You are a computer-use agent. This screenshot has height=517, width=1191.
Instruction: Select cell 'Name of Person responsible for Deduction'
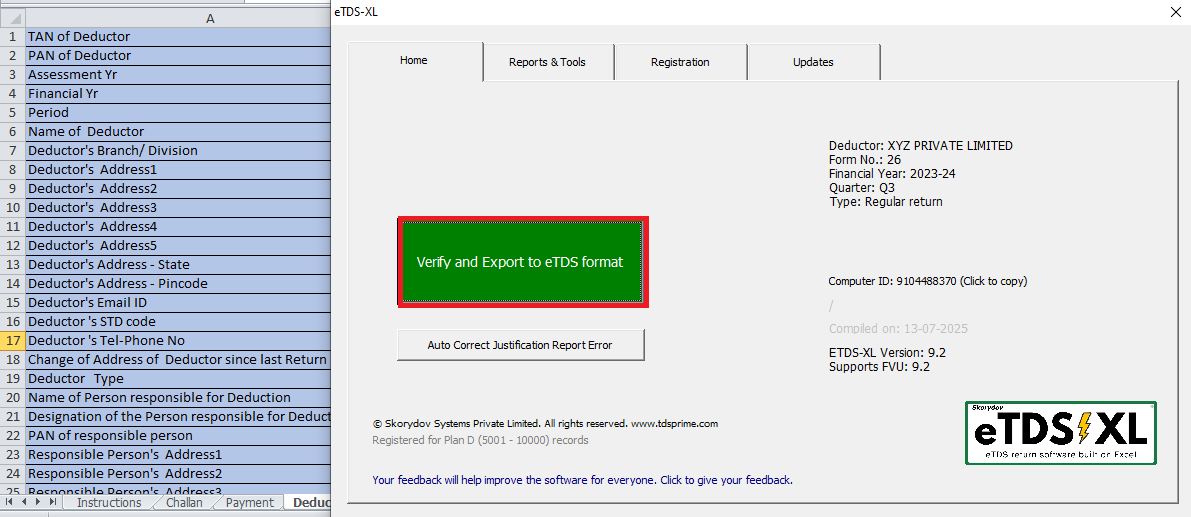(x=178, y=398)
